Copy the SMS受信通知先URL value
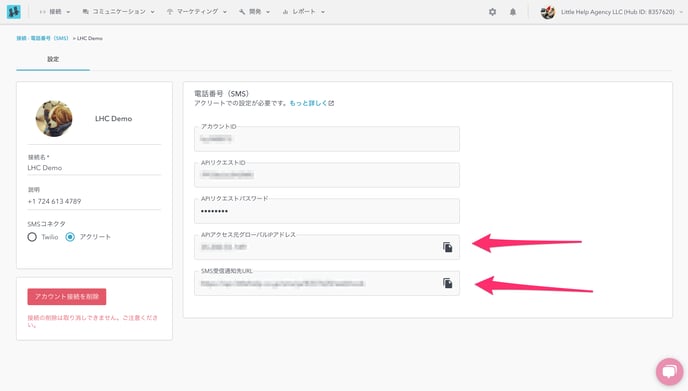Screen dimensions: 688x391 click(448, 283)
